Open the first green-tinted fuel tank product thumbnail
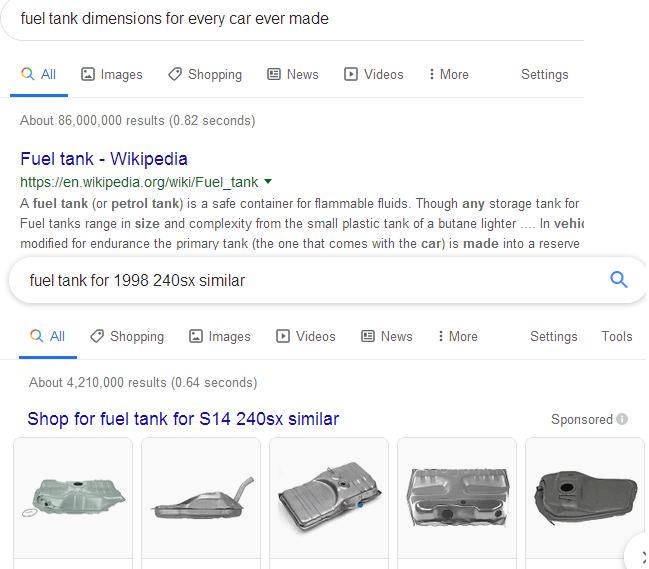The width and height of the screenshot is (649, 569). (x=73, y=498)
